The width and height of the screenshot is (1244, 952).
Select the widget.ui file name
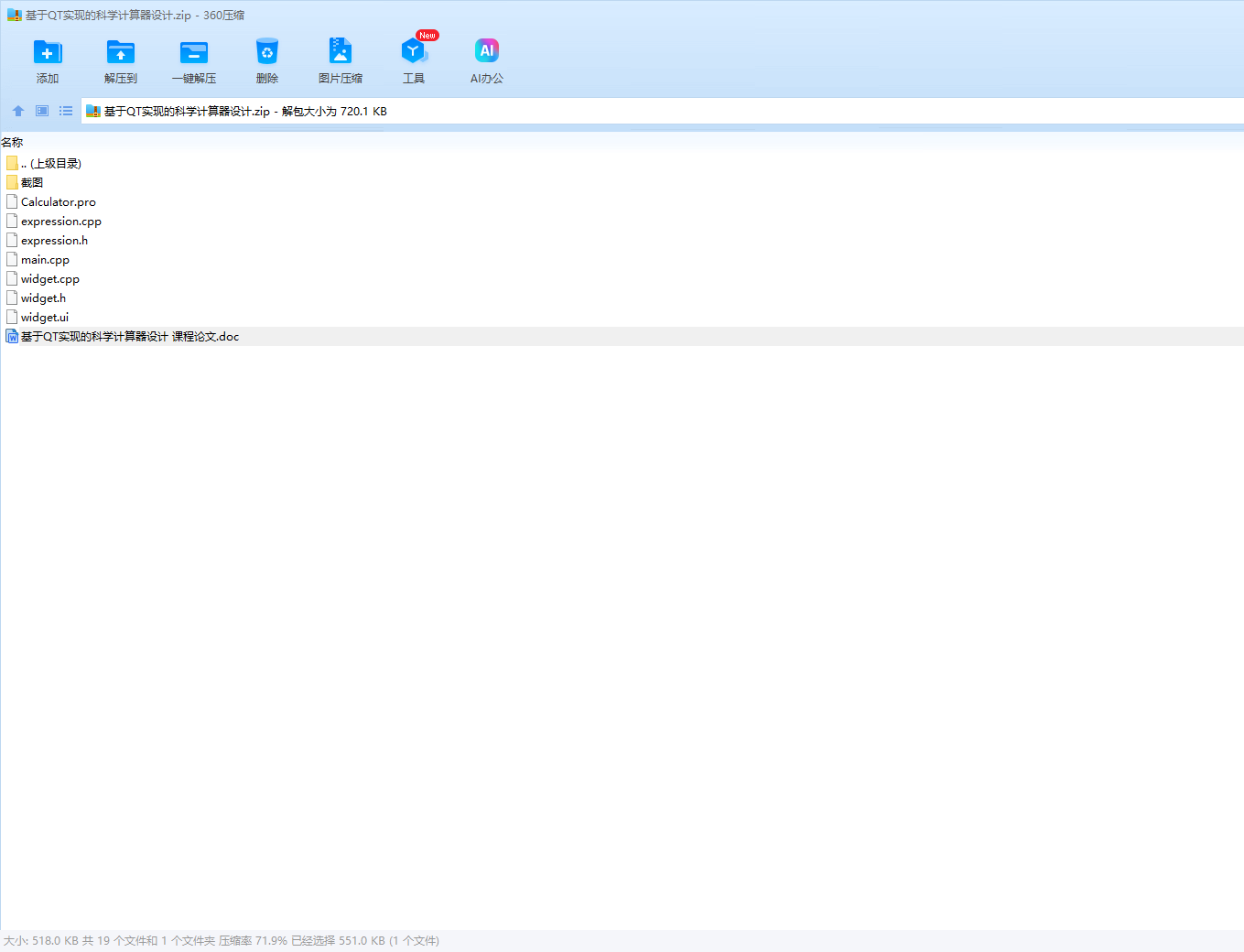pyautogui.click(x=45, y=318)
